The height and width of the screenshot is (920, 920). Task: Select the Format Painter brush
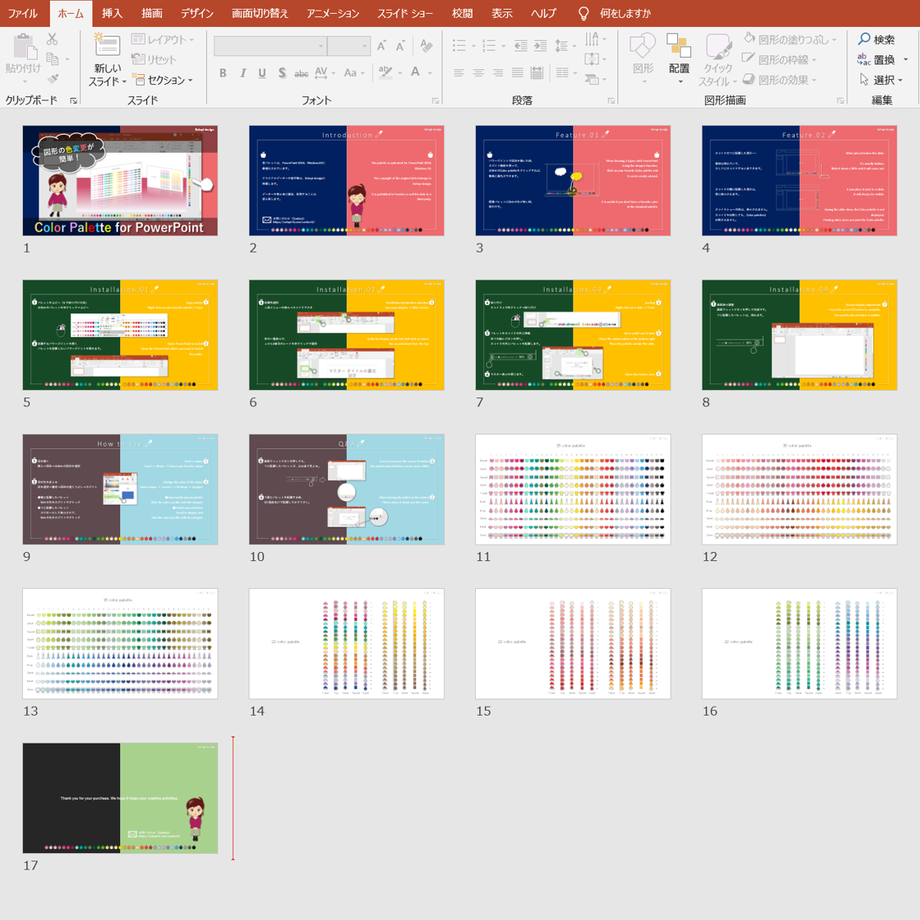coord(52,79)
